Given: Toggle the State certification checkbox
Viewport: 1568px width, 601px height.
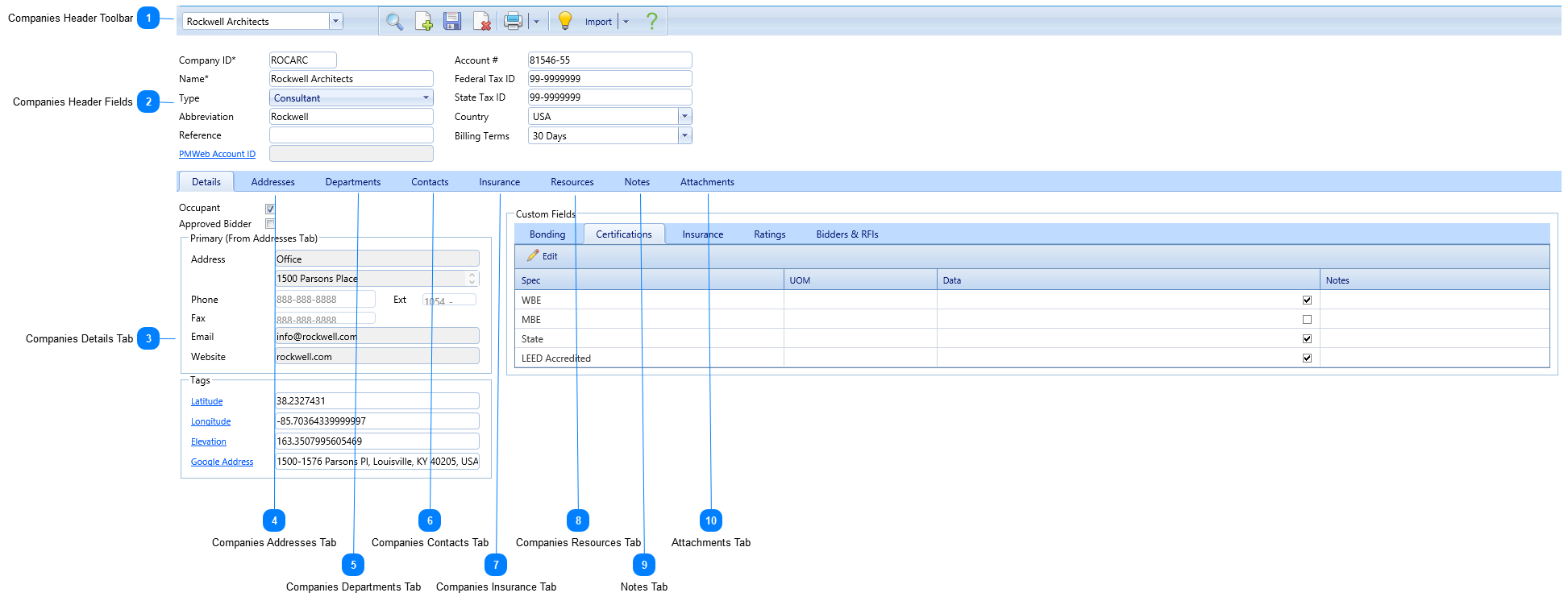Looking at the screenshot, I should (1307, 338).
